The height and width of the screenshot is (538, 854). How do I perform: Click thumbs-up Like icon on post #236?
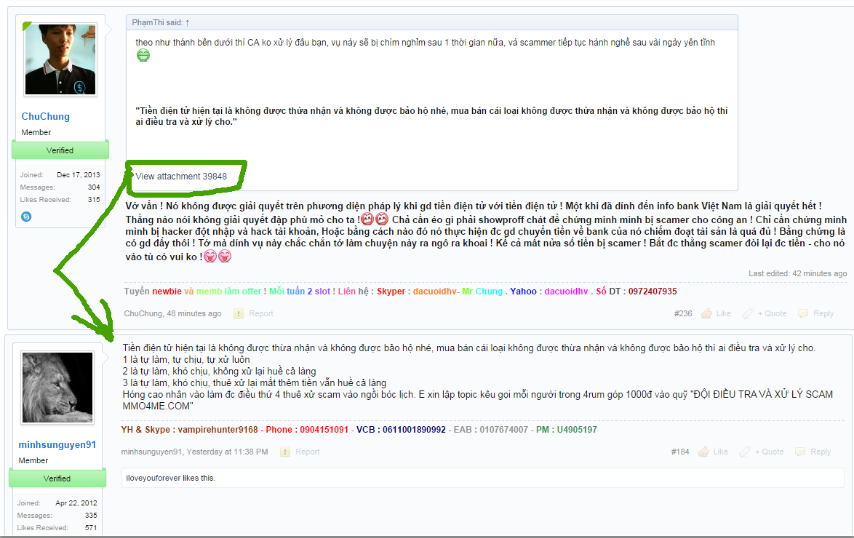tap(706, 313)
